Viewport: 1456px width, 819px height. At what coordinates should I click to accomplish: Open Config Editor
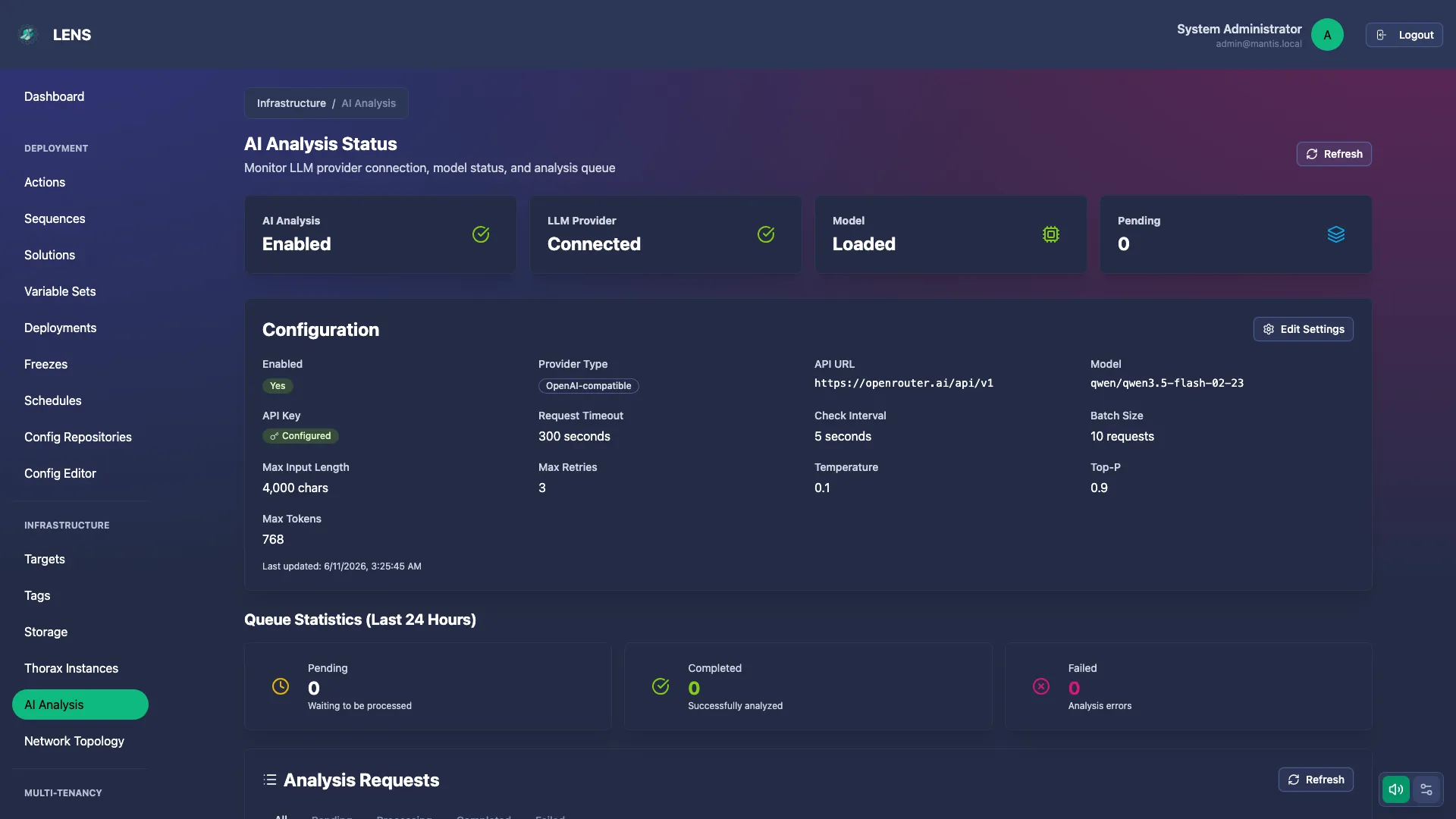point(61,473)
